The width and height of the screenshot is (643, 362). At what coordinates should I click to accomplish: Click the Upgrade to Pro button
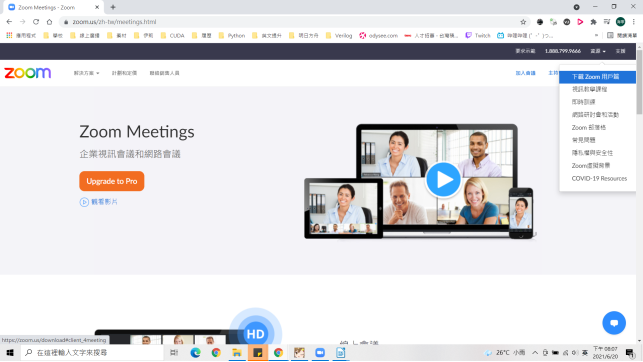[112, 181]
